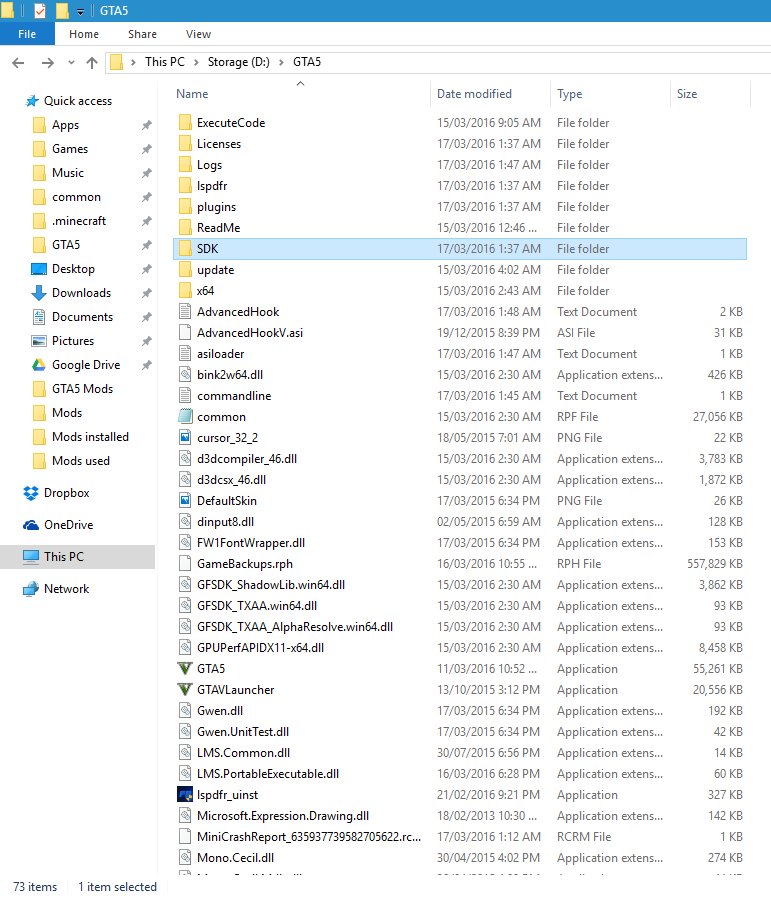Switch to the Home ribbon tab

84,34
